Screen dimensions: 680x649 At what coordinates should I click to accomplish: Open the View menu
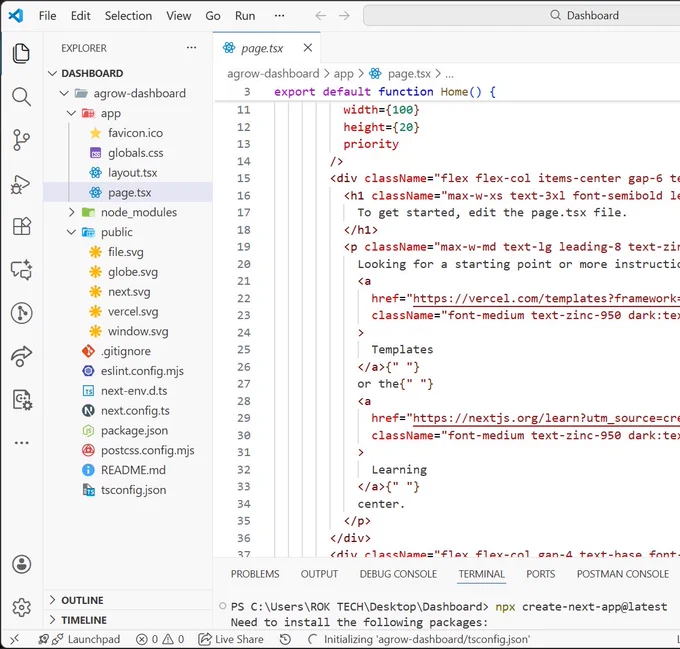(179, 16)
